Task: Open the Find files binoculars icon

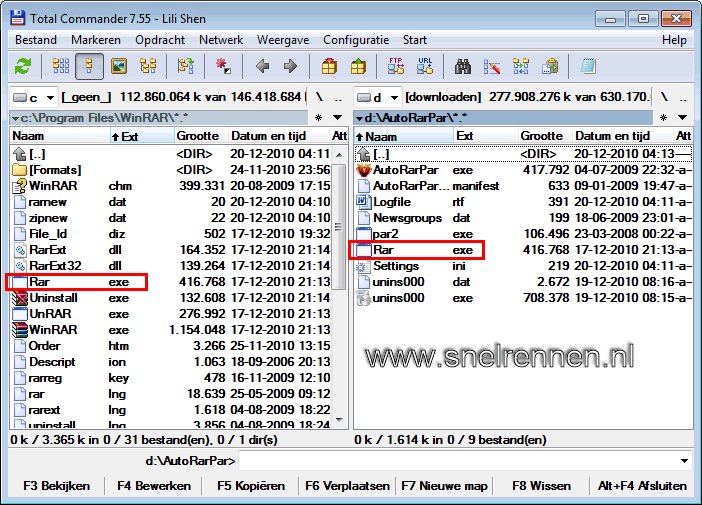Action: 462,67
